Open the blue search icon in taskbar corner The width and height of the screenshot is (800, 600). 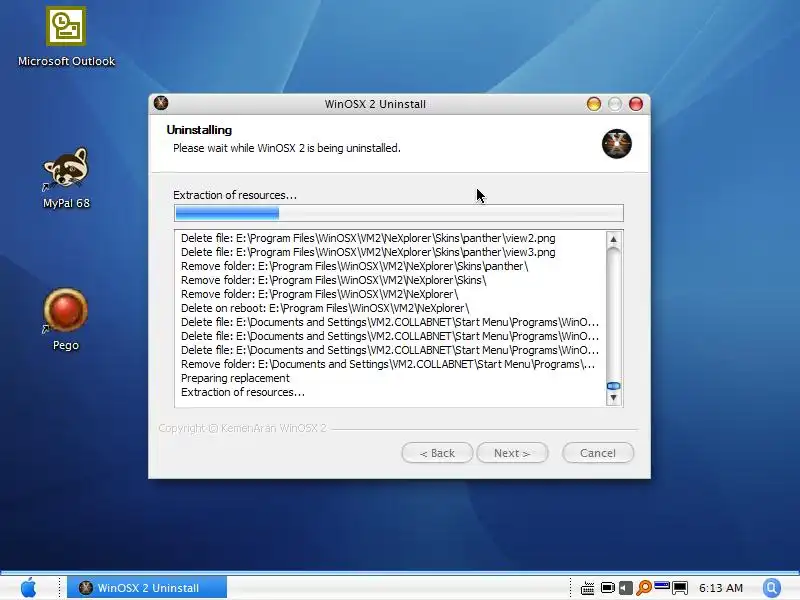coord(772,588)
